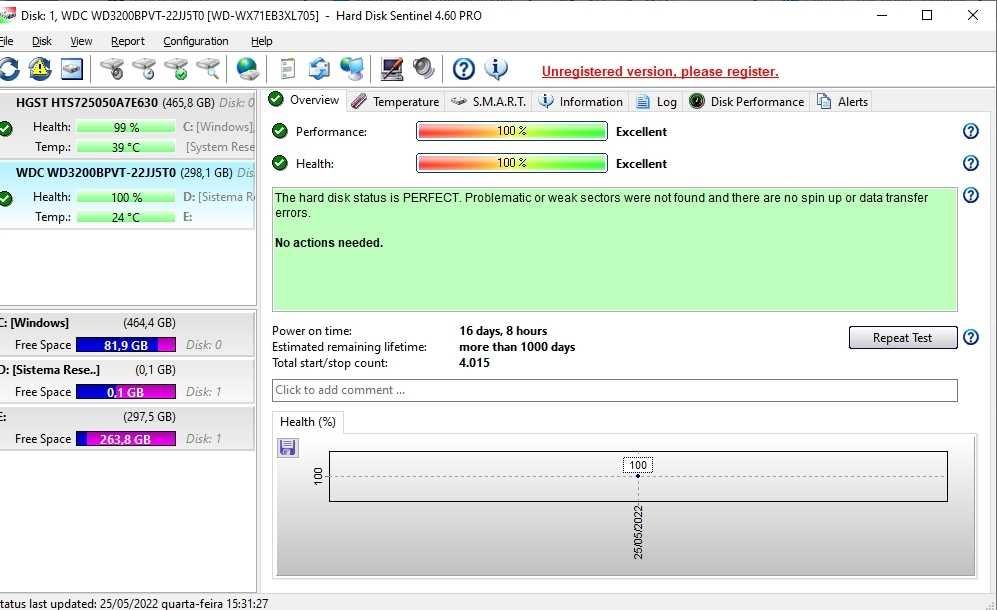Click the disk icon with stopwatch
Viewport: 997px width, 610px height.
pos(113,69)
